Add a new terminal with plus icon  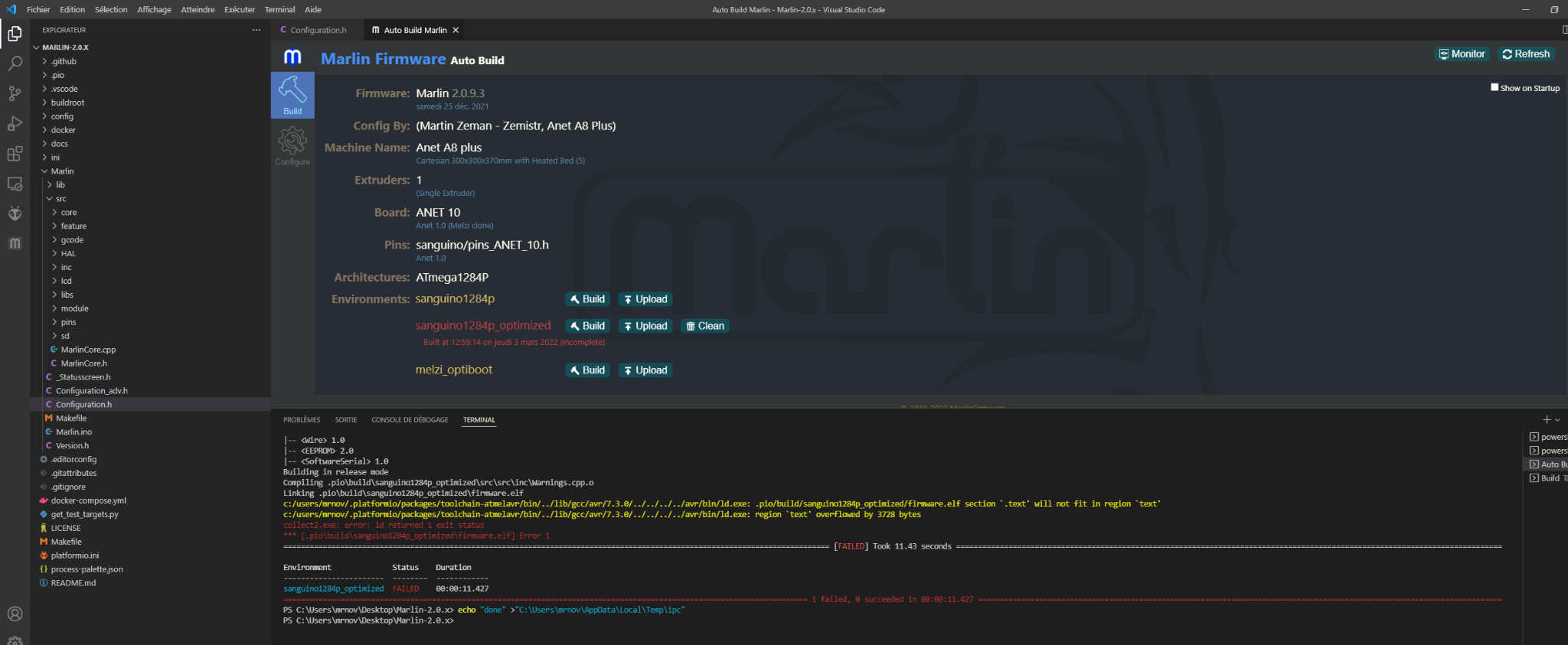coord(1547,419)
